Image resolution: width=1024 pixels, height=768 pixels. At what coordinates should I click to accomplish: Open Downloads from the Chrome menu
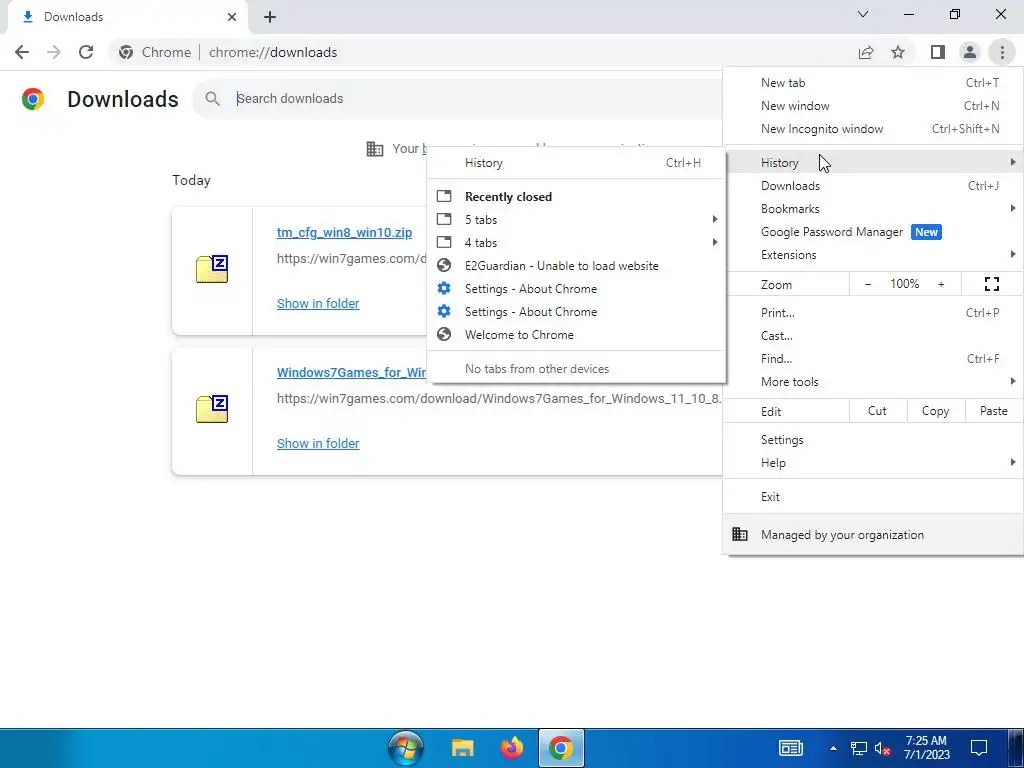pyautogui.click(x=873, y=186)
